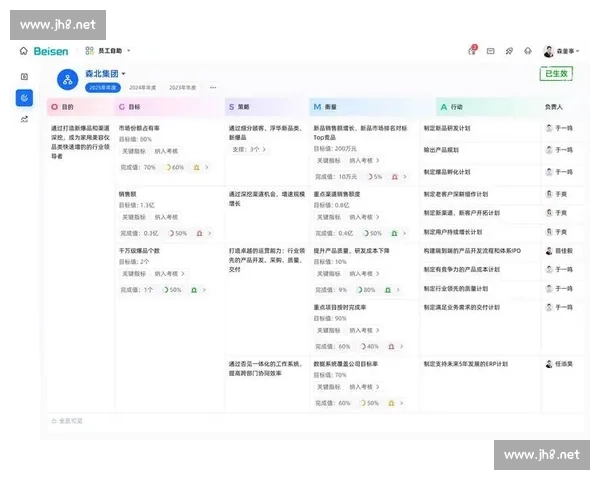
Task: Click the yellow bell in 市场份额占有率 row
Action: click(x=197, y=167)
